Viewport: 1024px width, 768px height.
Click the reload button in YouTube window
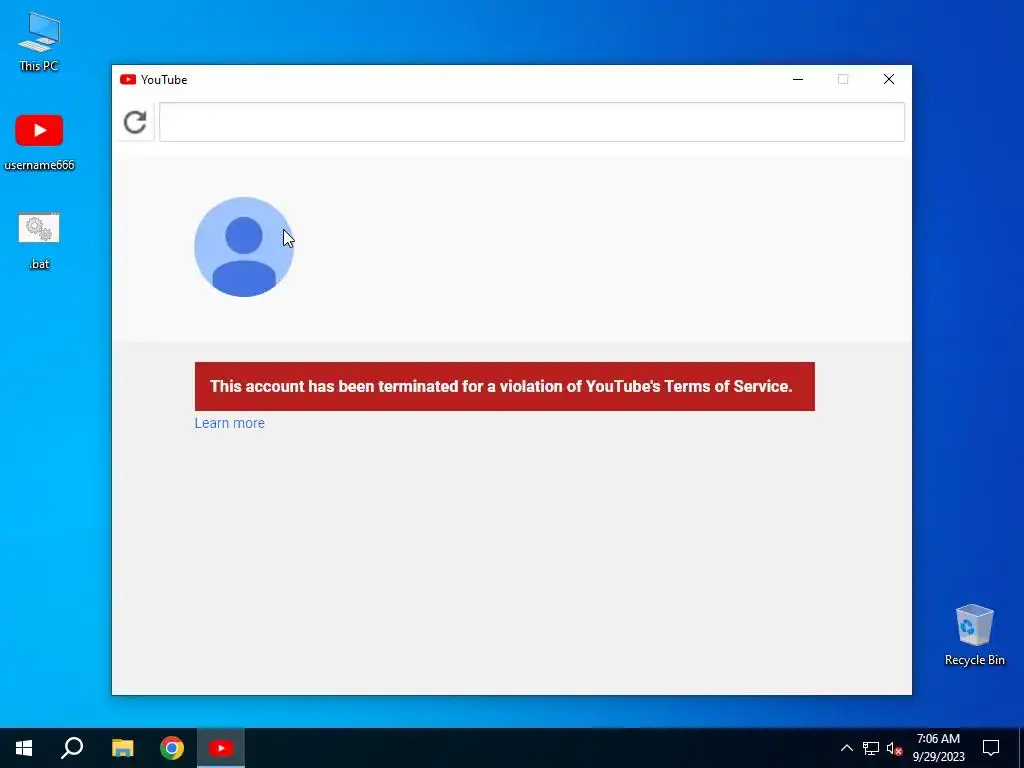coord(135,122)
